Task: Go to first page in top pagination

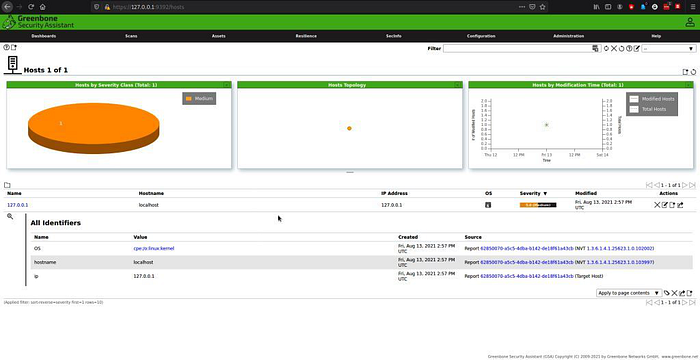Action: click(x=649, y=185)
